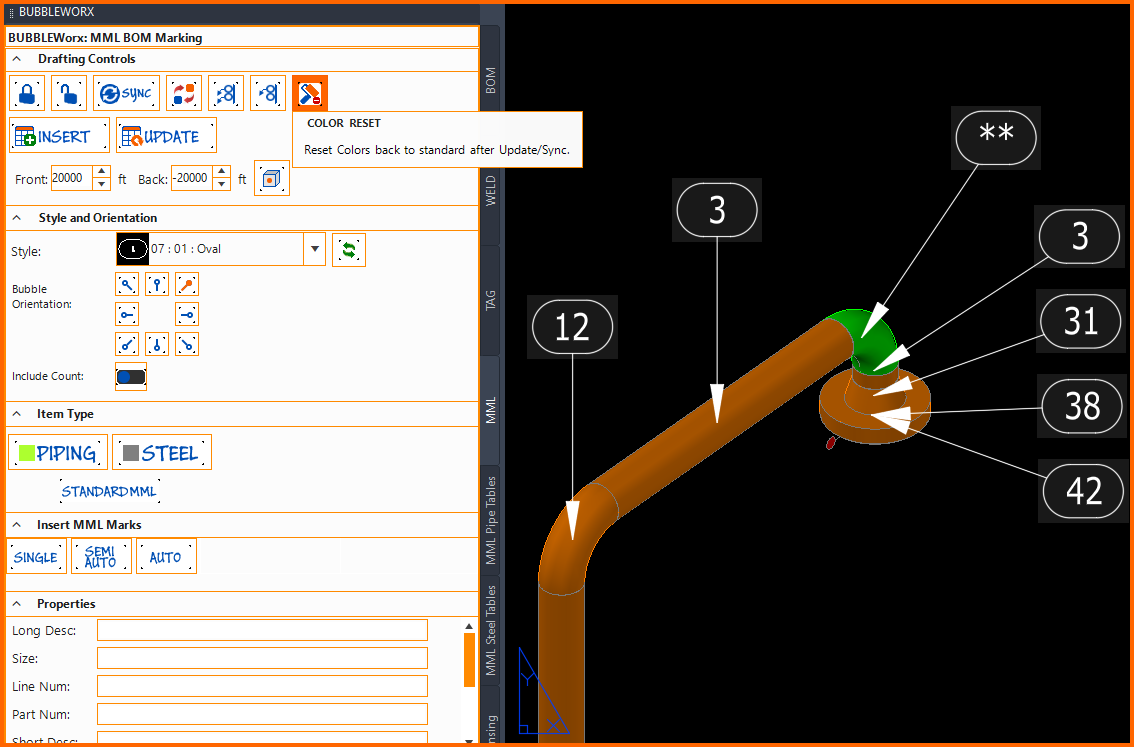Set bubble orientation to lower-right
1134x747 pixels.
[x=187, y=344]
